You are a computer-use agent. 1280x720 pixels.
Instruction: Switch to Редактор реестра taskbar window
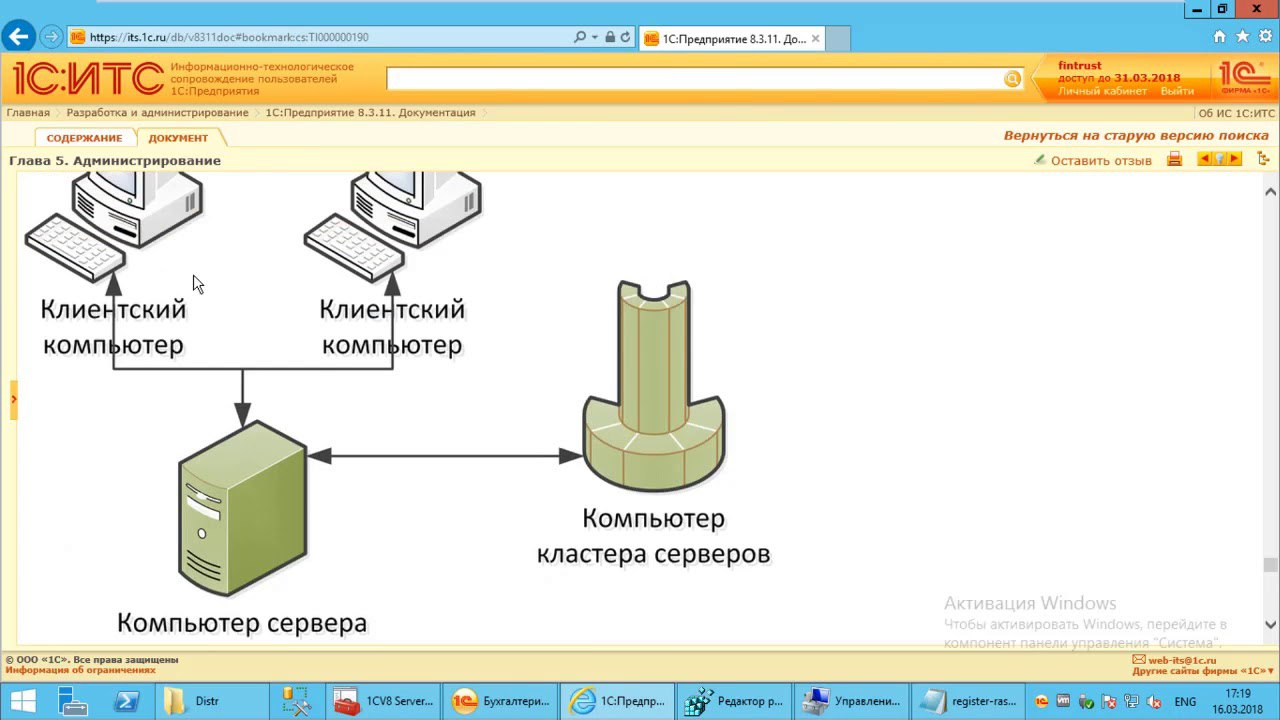pyautogui.click(x=735, y=701)
